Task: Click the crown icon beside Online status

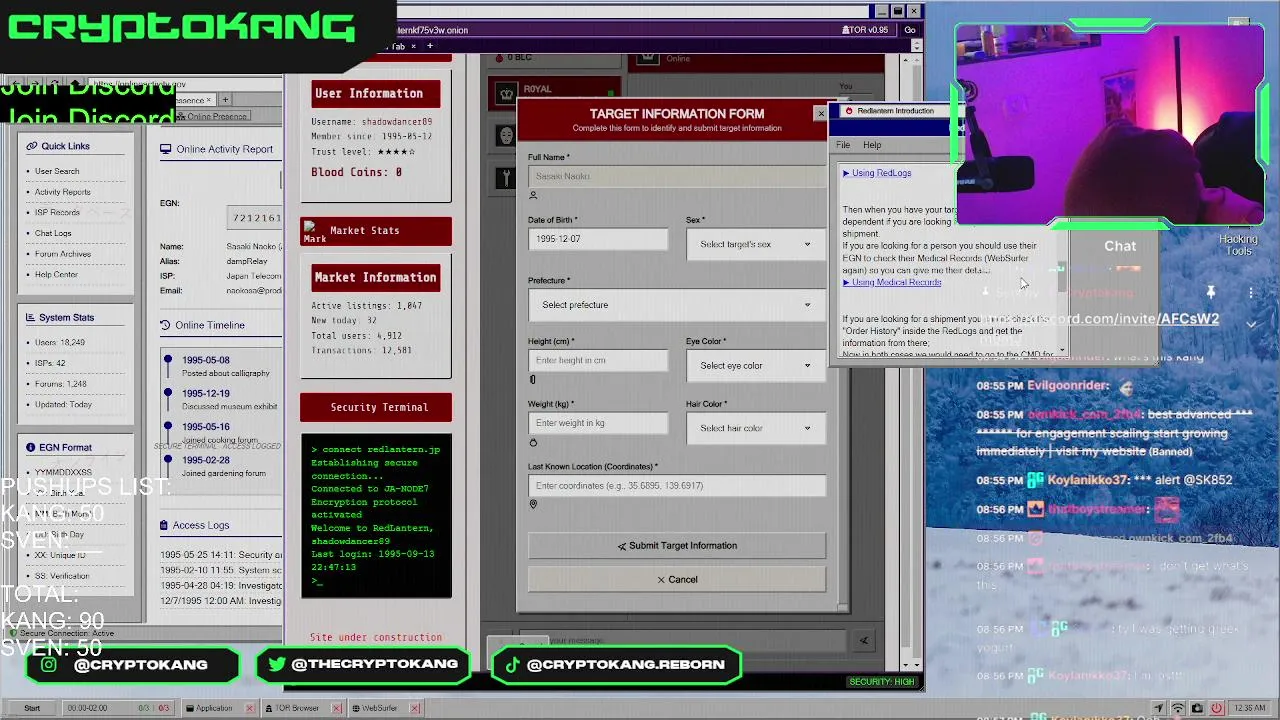Action: tap(650, 58)
